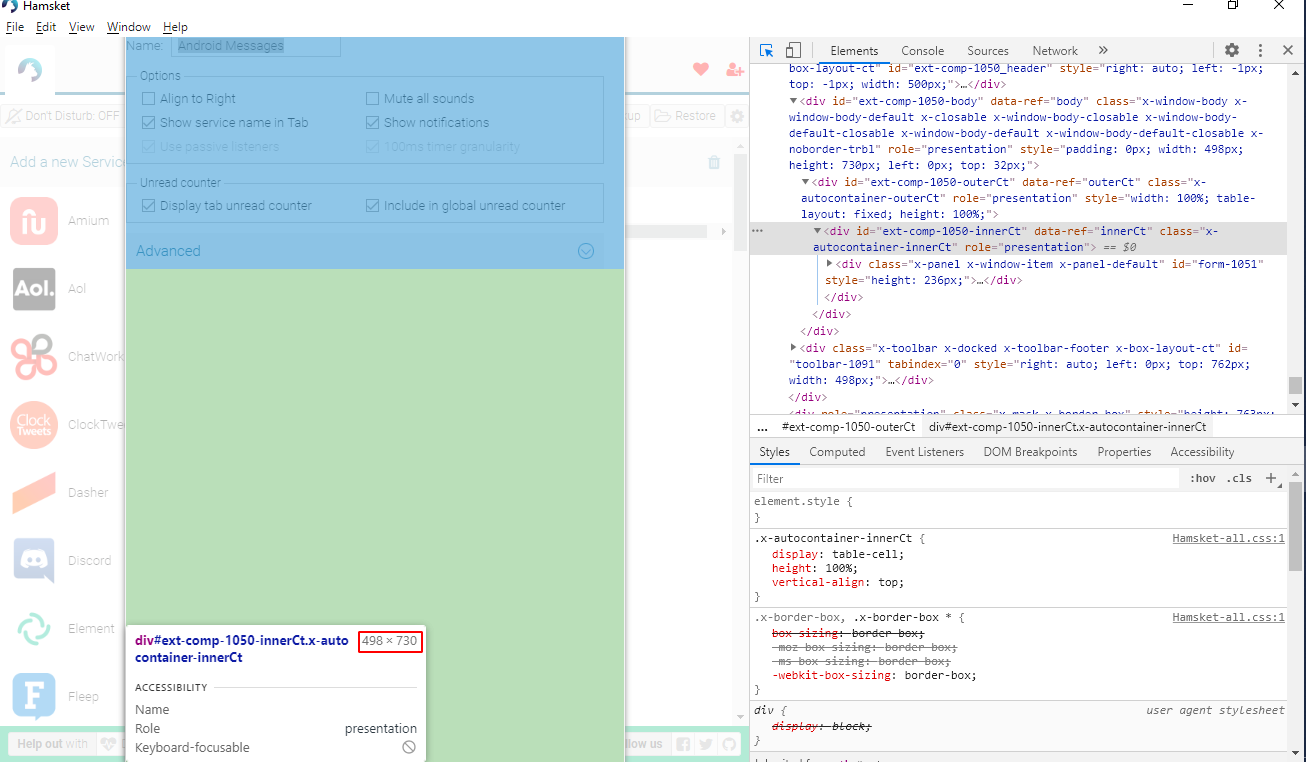This screenshot has height=762, width=1306.
Task: Open the Edit menu
Action: click(x=46, y=27)
